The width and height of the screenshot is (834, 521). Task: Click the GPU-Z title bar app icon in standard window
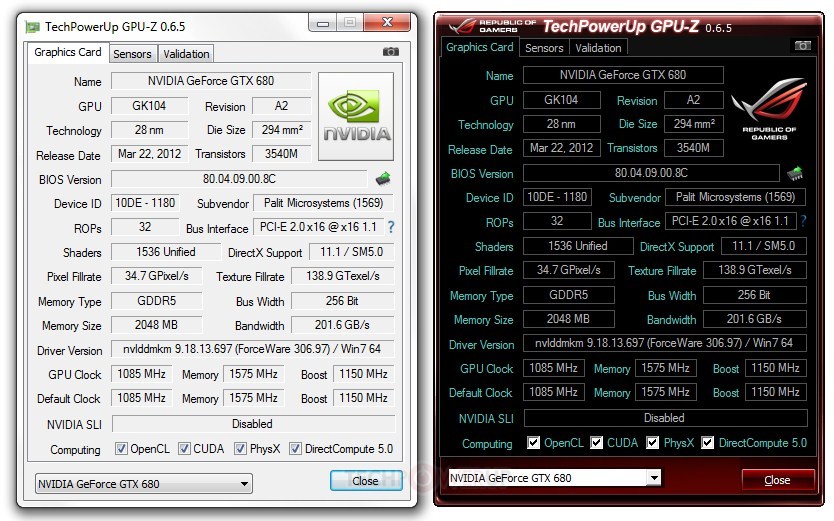[x=33, y=27]
